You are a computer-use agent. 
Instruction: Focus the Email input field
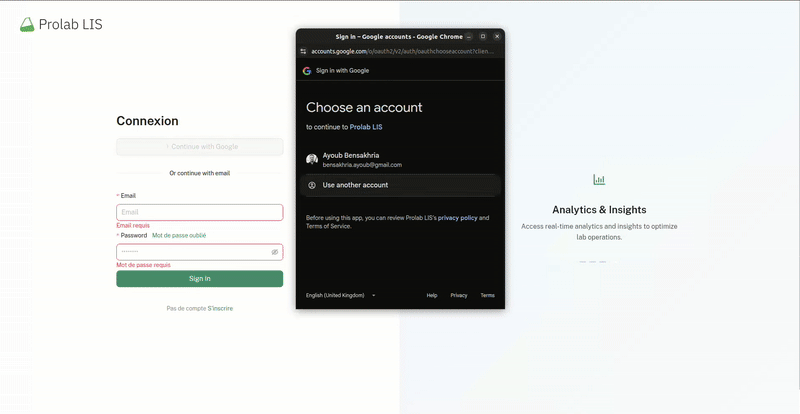[199, 212]
